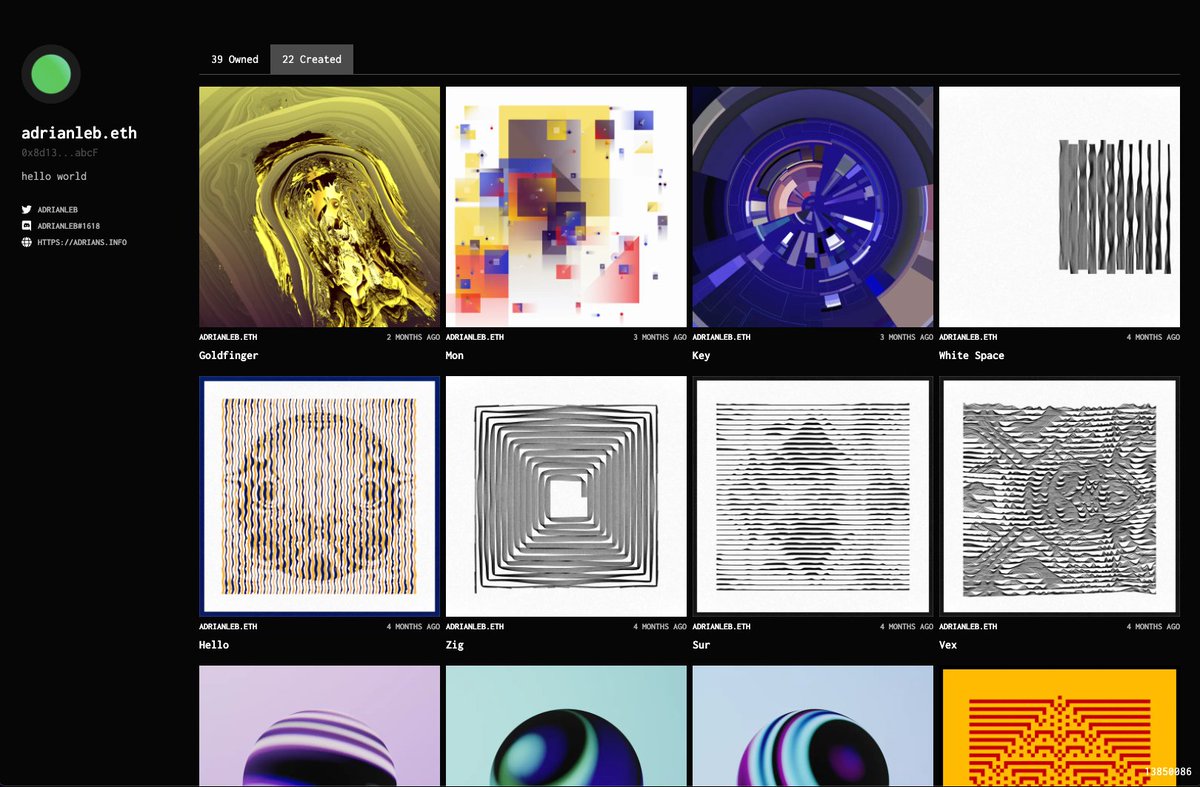Click ADRIANLEB.ETH creator label above Vex title

[x=968, y=627]
